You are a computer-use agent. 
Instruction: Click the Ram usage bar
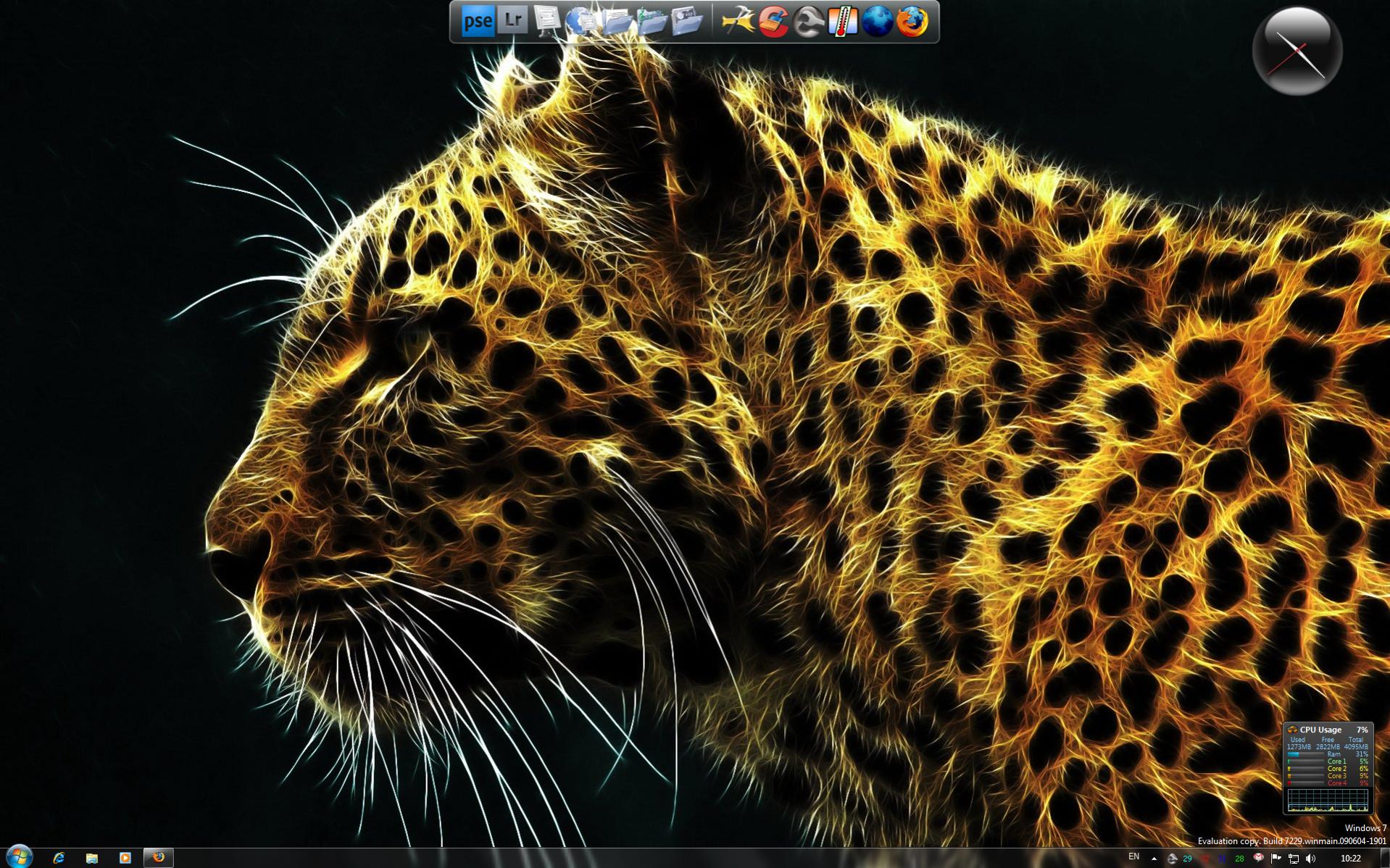(1306, 754)
